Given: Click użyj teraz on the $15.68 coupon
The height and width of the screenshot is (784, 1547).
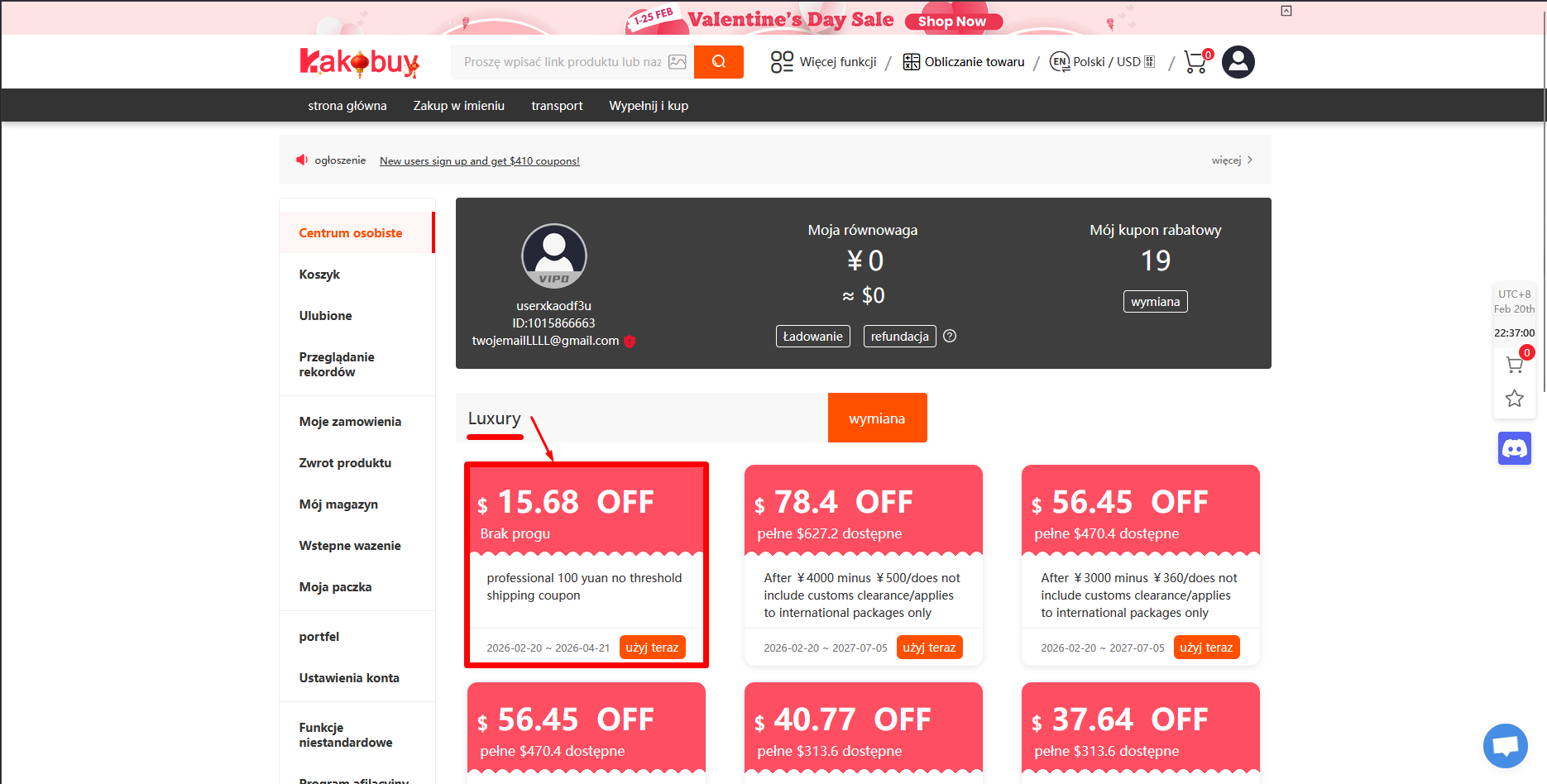Looking at the screenshot, I should (652, 648).
